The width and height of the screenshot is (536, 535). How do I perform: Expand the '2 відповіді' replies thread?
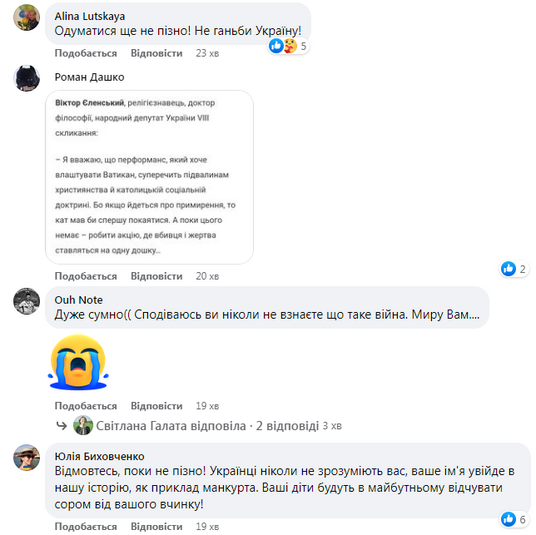pos(287,426)
